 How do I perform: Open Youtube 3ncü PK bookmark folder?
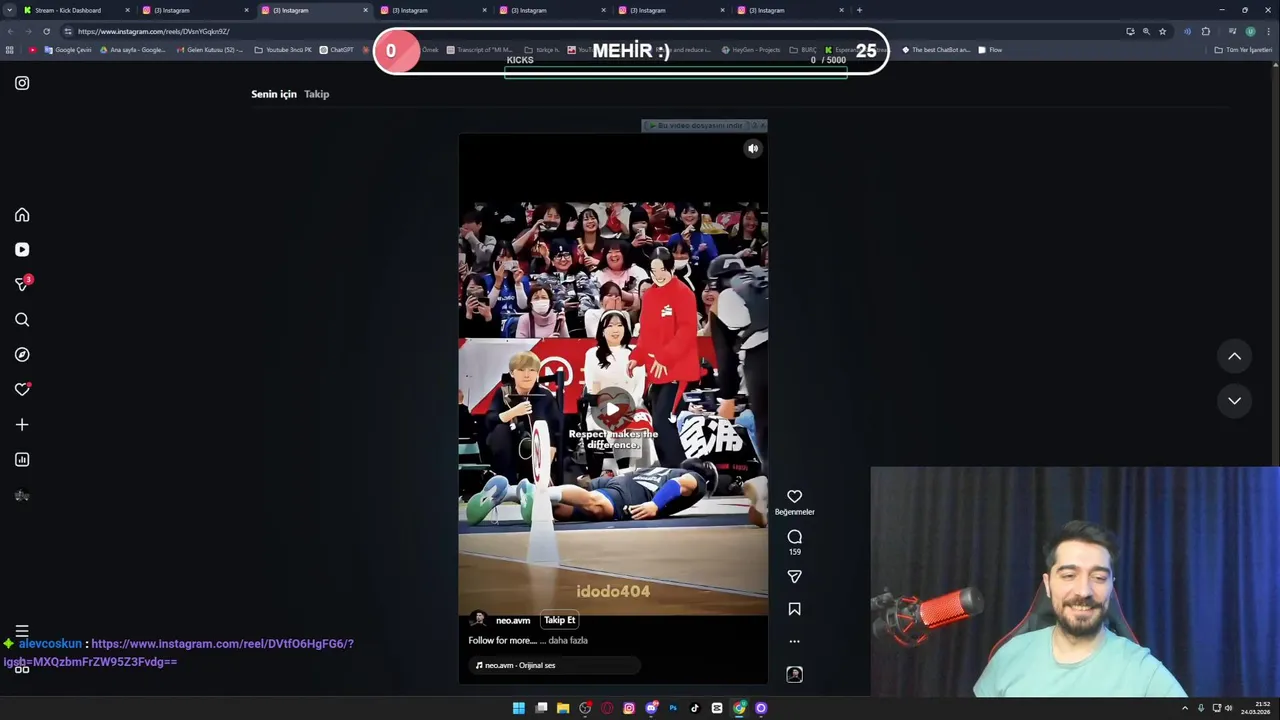click(283, 50)
